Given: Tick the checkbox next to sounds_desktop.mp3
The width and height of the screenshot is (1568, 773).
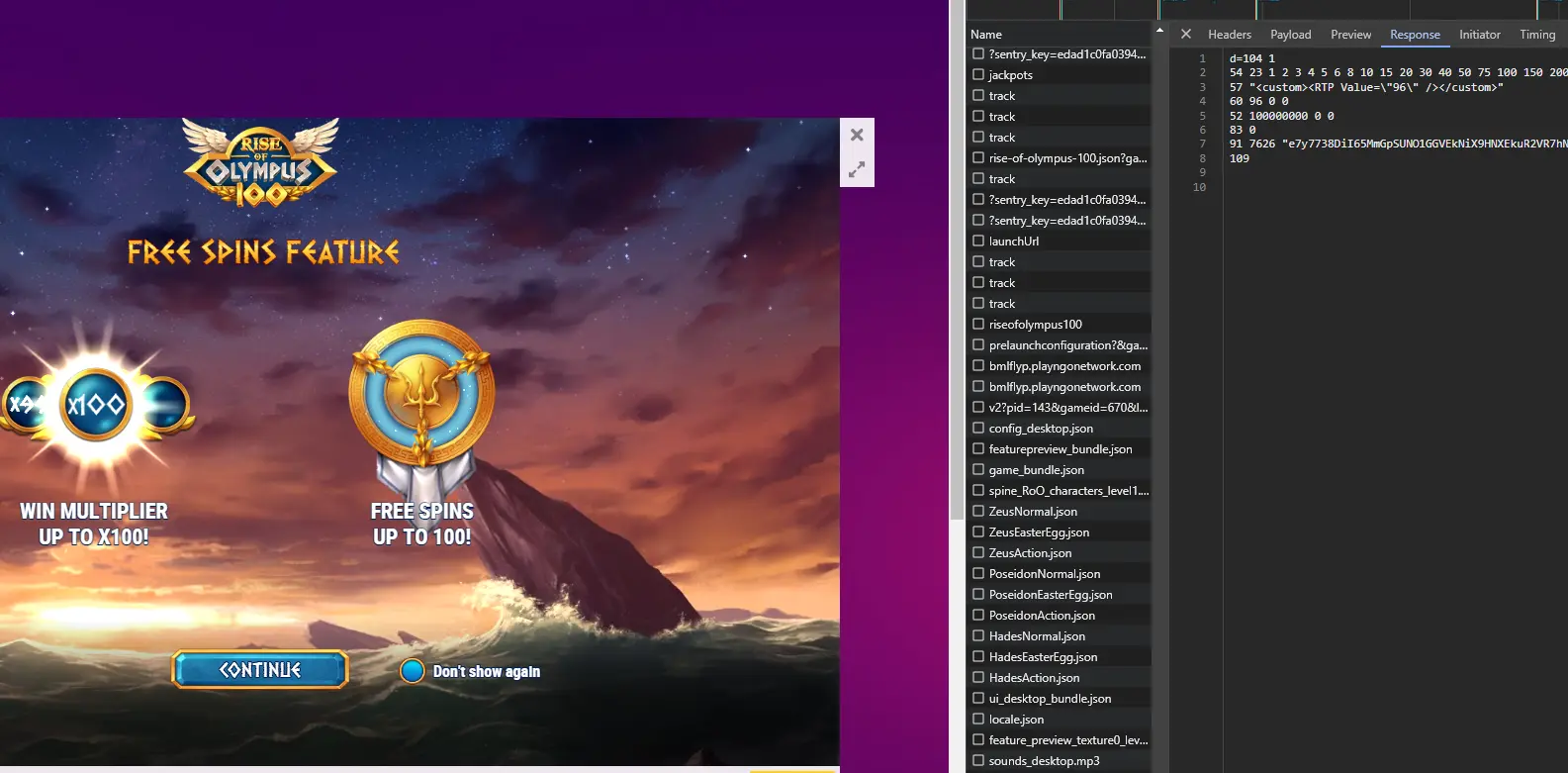Looking at the screenshot, I should 978,760.
